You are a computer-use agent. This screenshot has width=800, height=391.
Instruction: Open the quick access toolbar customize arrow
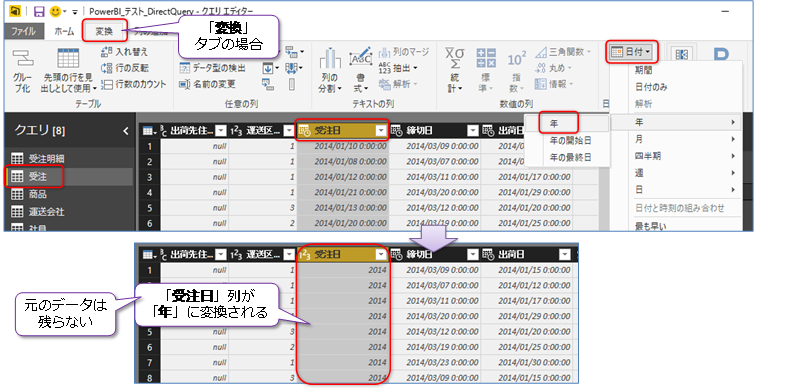[75, 11]
